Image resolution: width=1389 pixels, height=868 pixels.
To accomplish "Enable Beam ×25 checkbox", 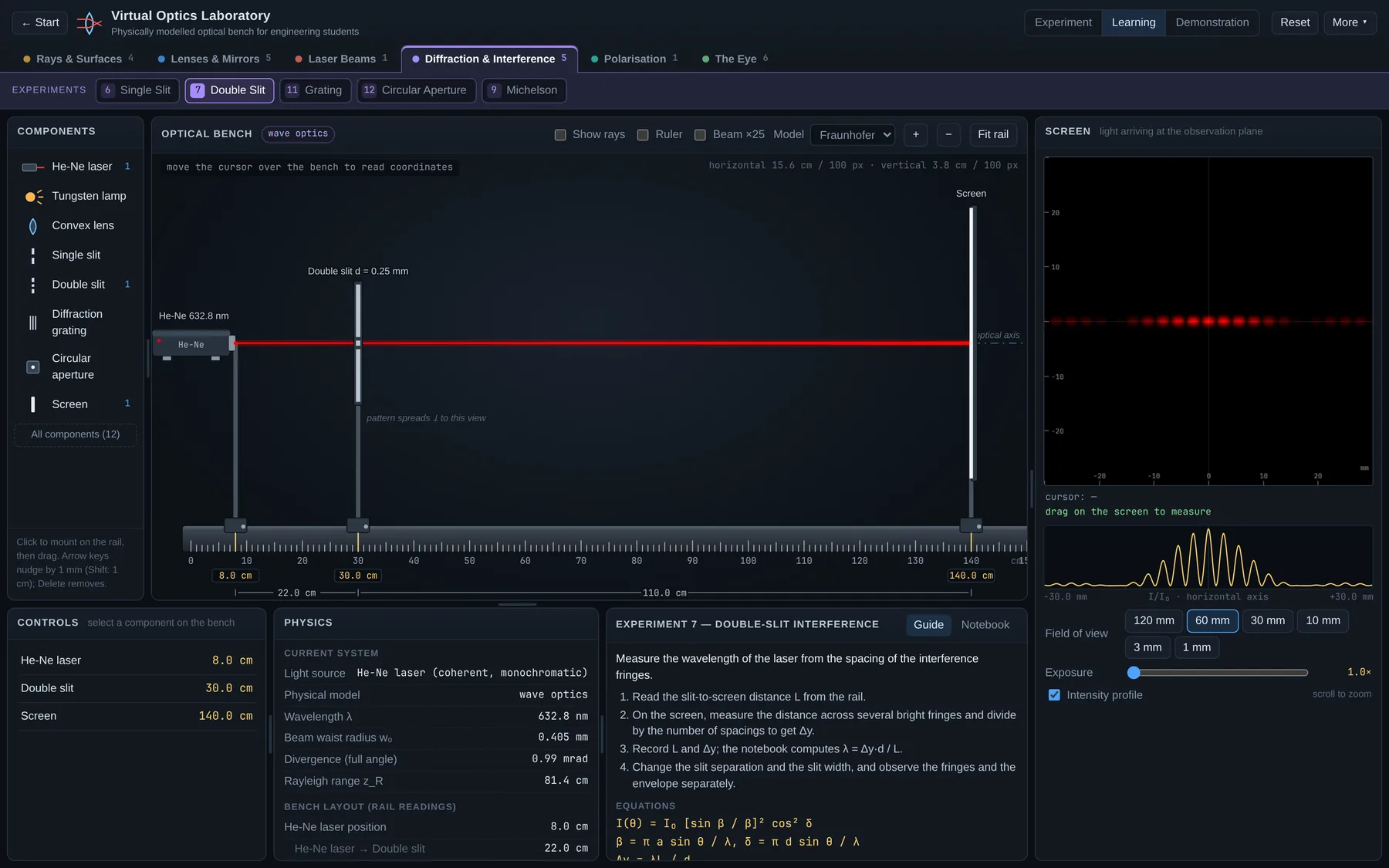I will (700, 135).
